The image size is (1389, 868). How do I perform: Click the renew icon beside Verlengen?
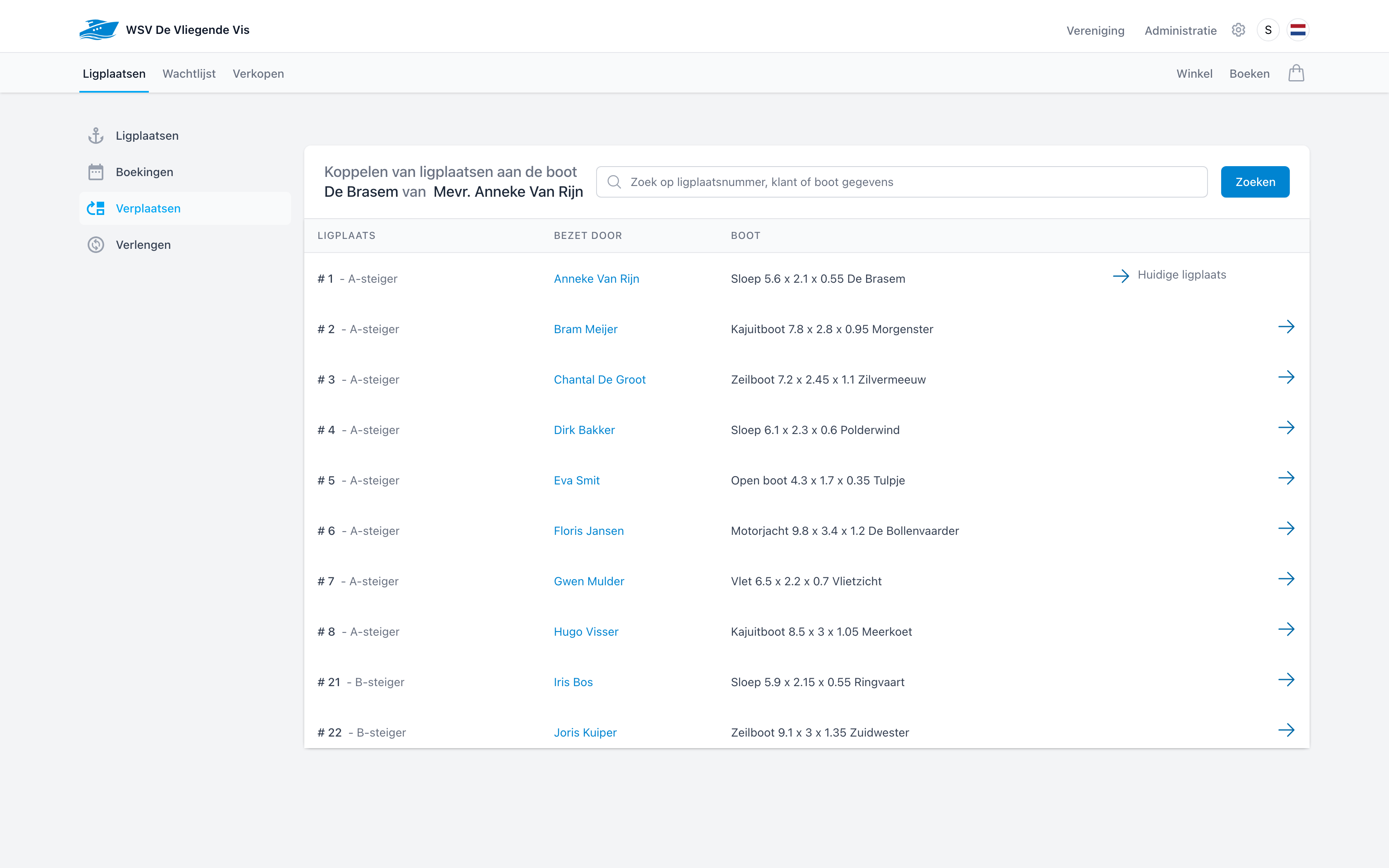point(96,245)
